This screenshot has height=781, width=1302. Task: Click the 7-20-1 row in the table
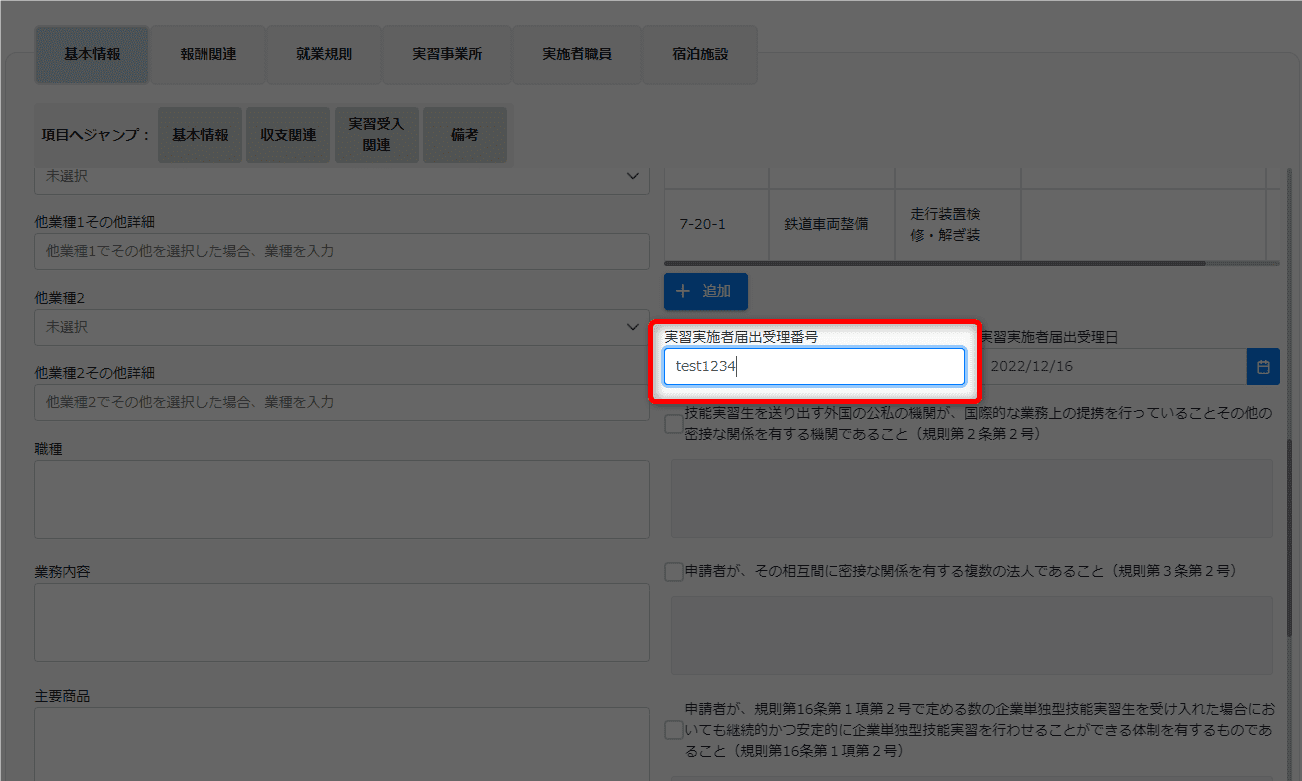702,225
